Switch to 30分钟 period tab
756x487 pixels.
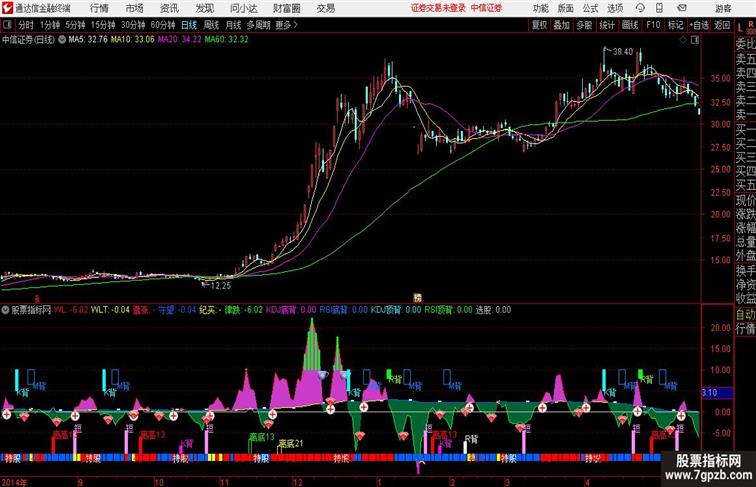click(x=133, y=25)
